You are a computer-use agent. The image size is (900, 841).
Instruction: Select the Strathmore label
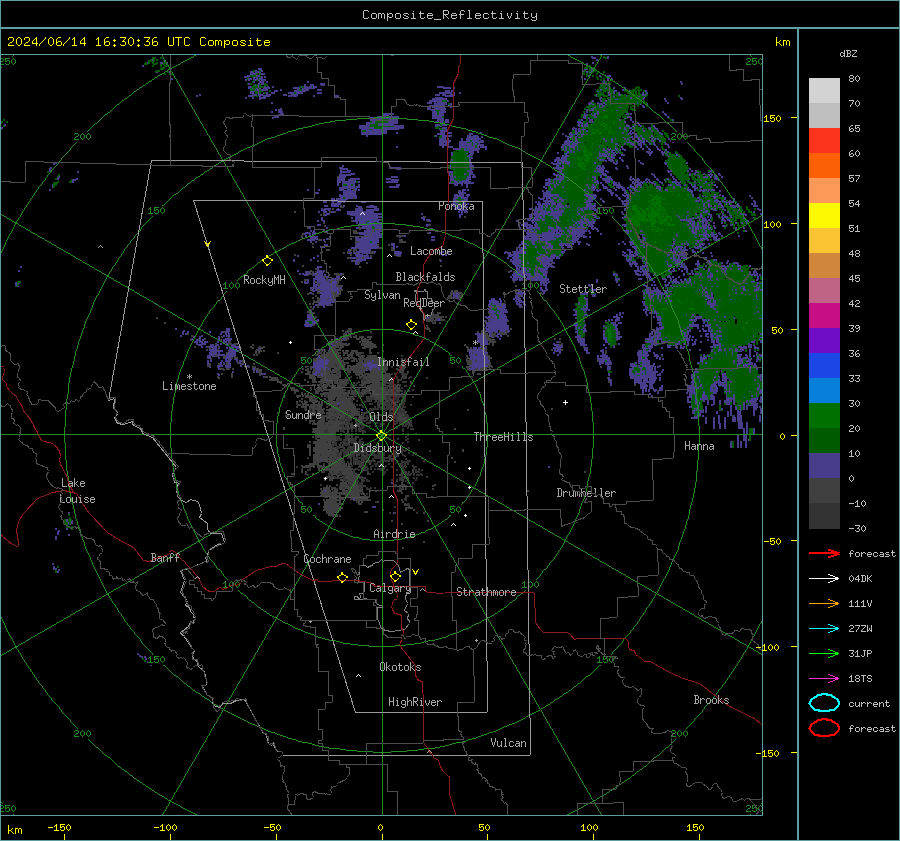coord(486,592)
